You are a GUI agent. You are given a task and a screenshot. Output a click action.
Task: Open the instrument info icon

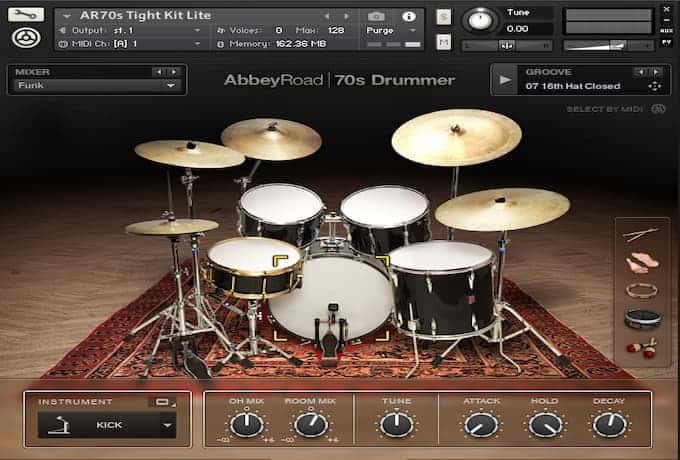coord(409,16)
